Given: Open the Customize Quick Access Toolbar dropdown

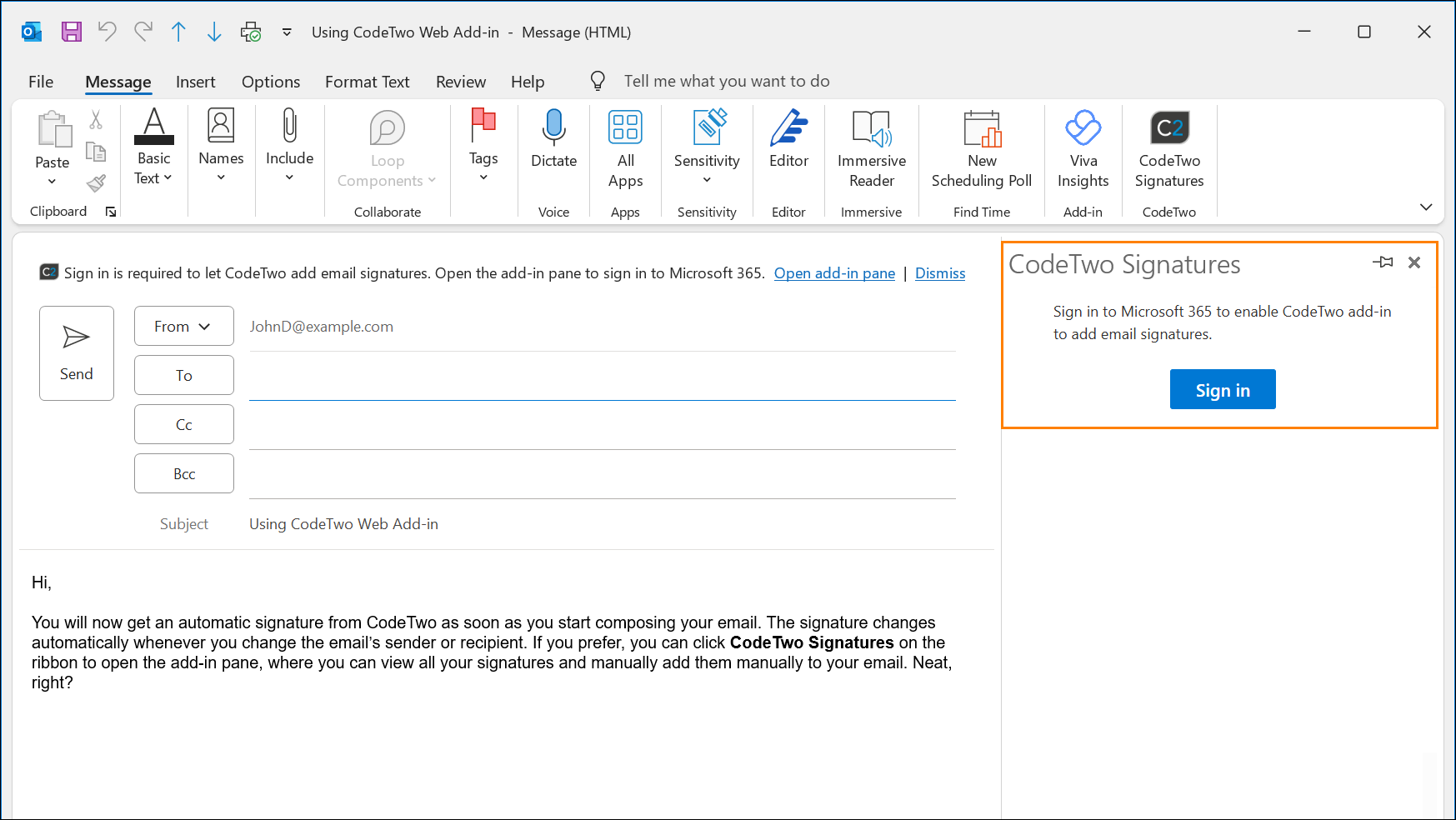Looking at the screenshot, I should click(x=287, y=32).
